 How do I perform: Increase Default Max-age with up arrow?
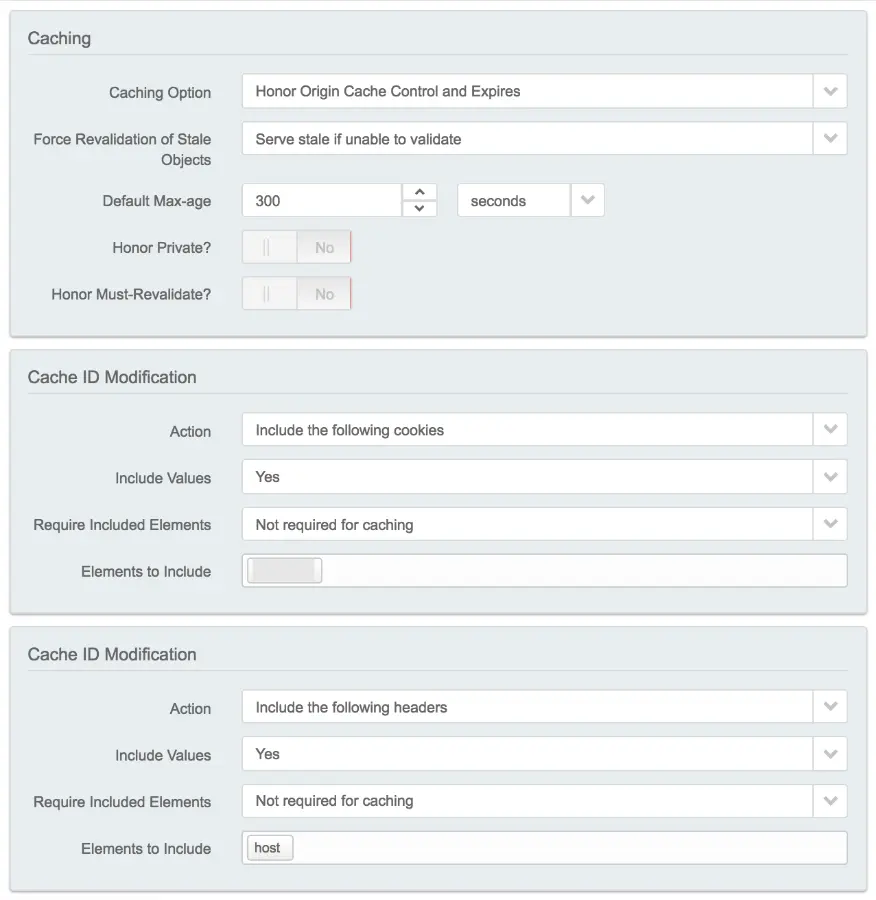tap(419, 192)
